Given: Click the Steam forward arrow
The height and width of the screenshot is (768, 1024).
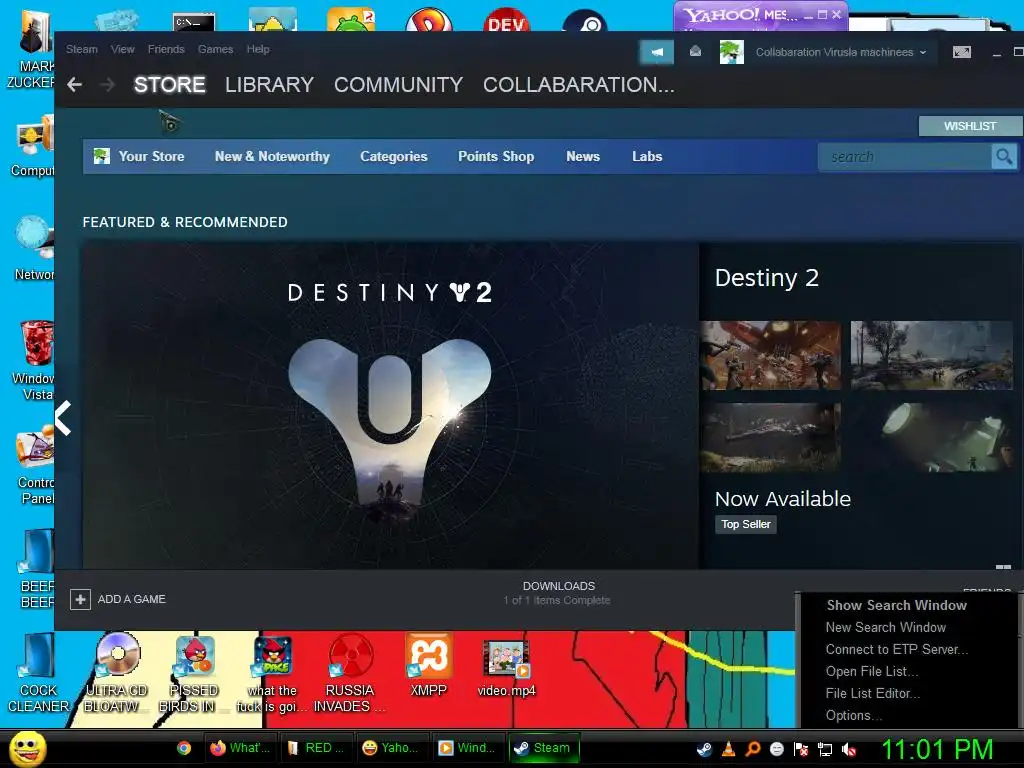Looking at the screenshot, I should click(108, 85).
